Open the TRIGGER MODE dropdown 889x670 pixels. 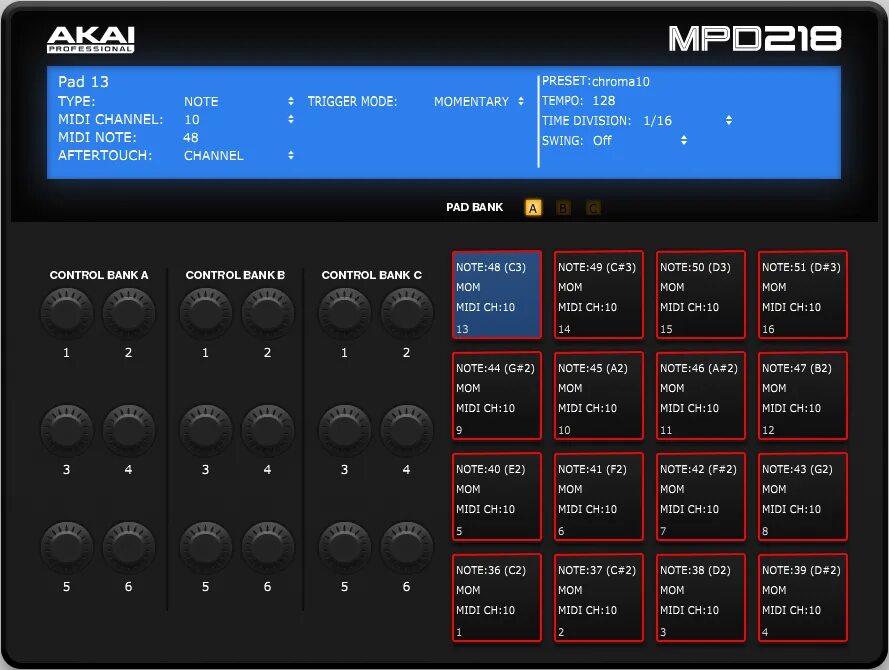click(x=520, y=101)
